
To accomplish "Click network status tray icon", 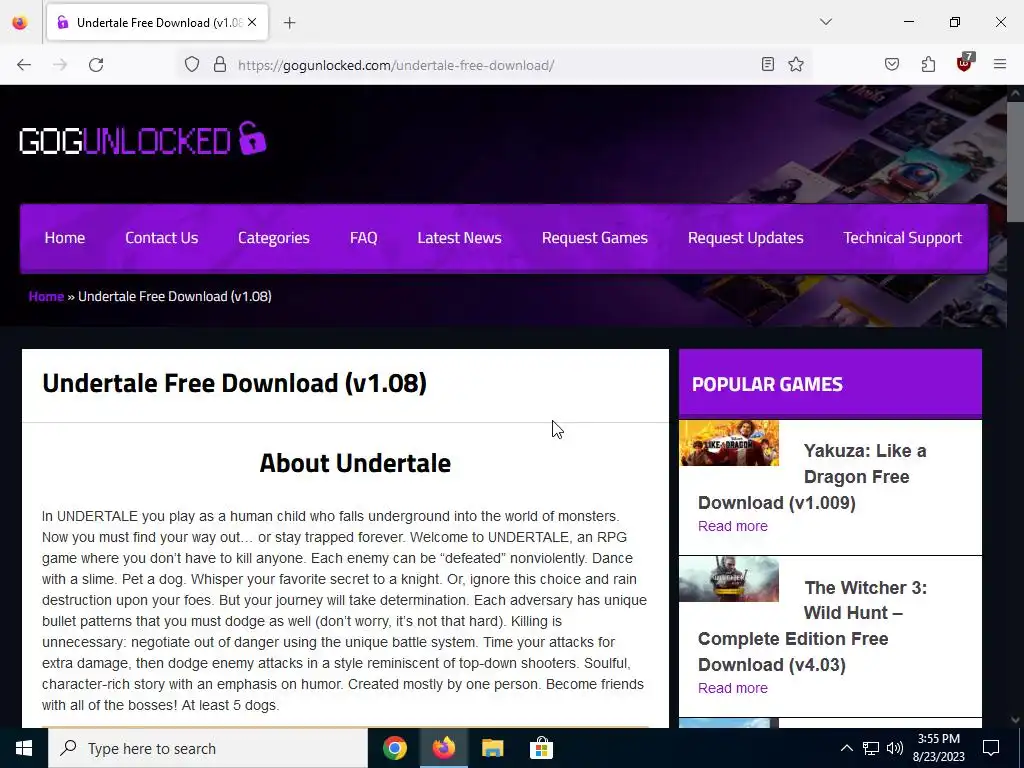I will pos(871,748).
